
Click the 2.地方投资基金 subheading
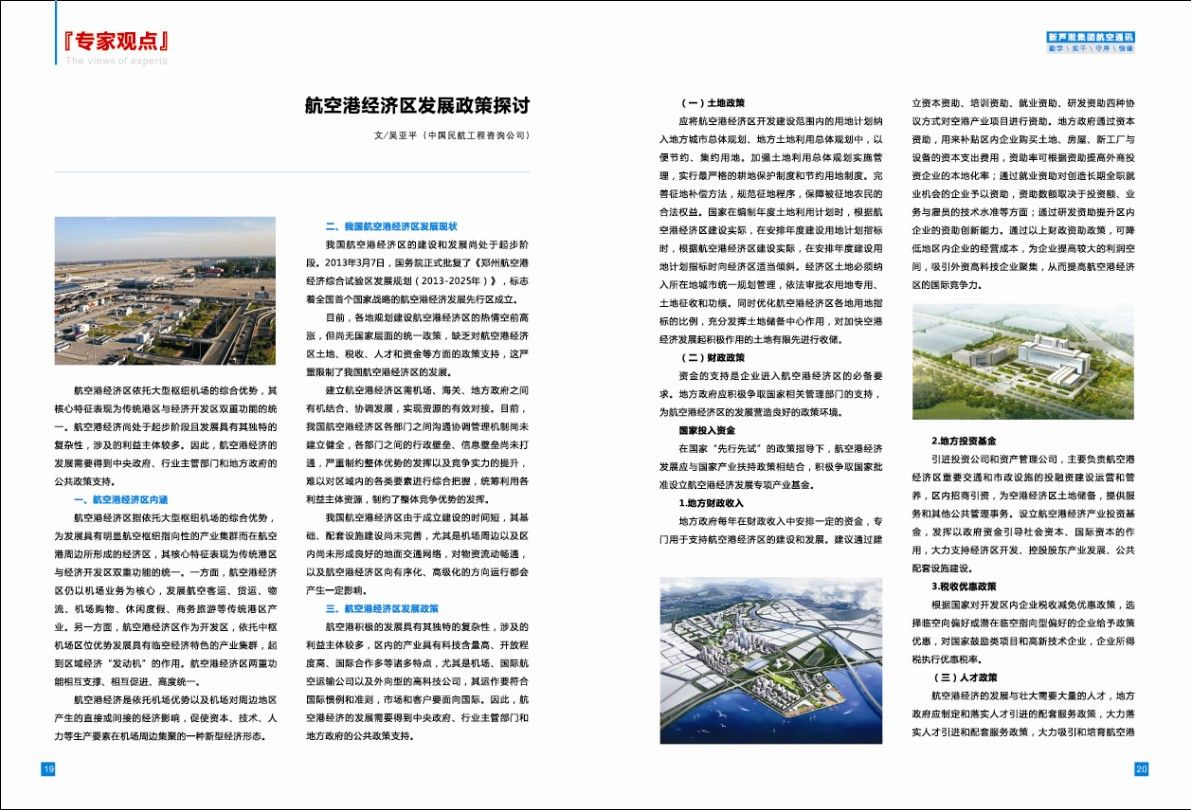pos(963,440)
